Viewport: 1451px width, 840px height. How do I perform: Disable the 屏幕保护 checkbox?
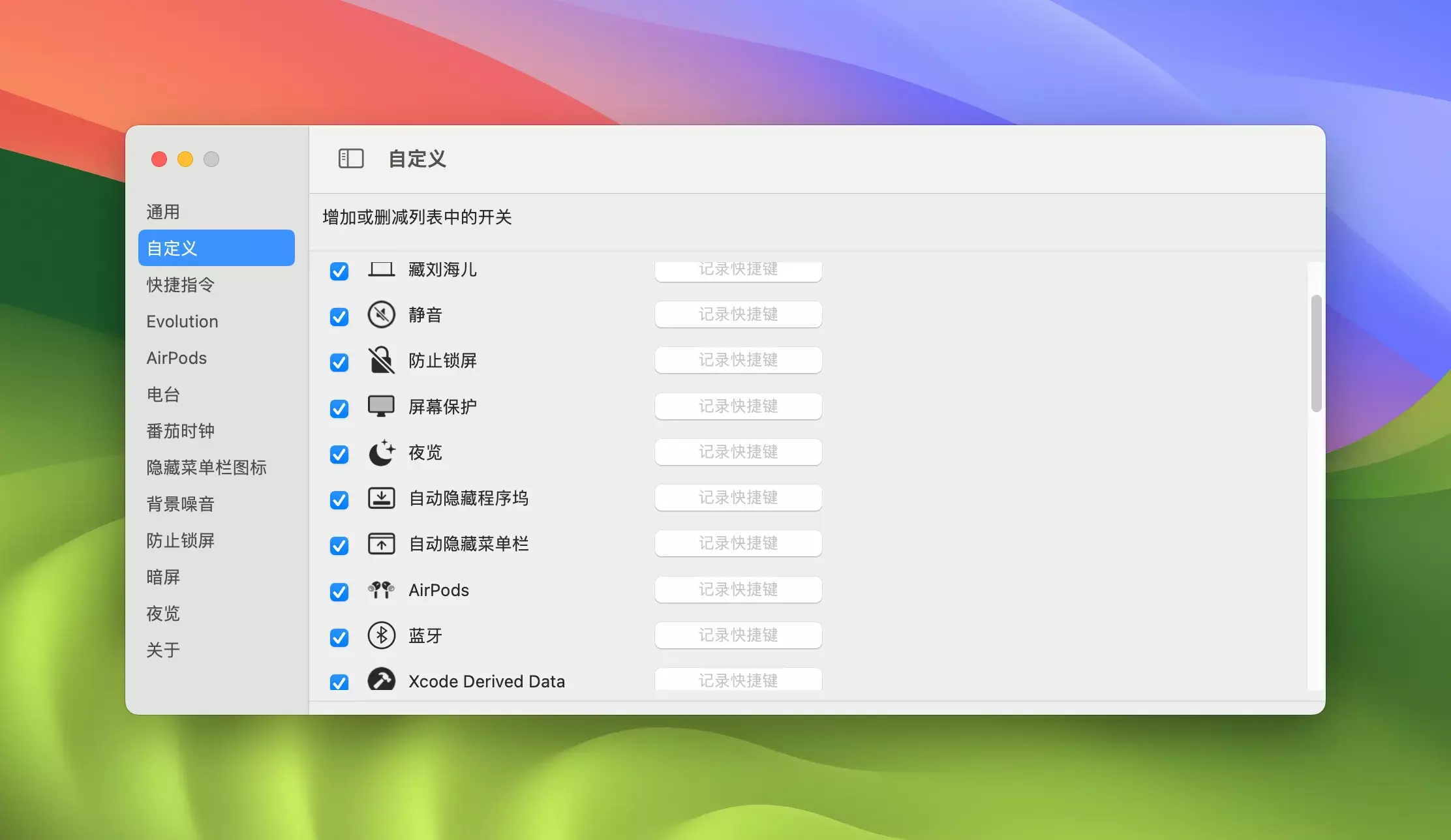coord(339,409)
